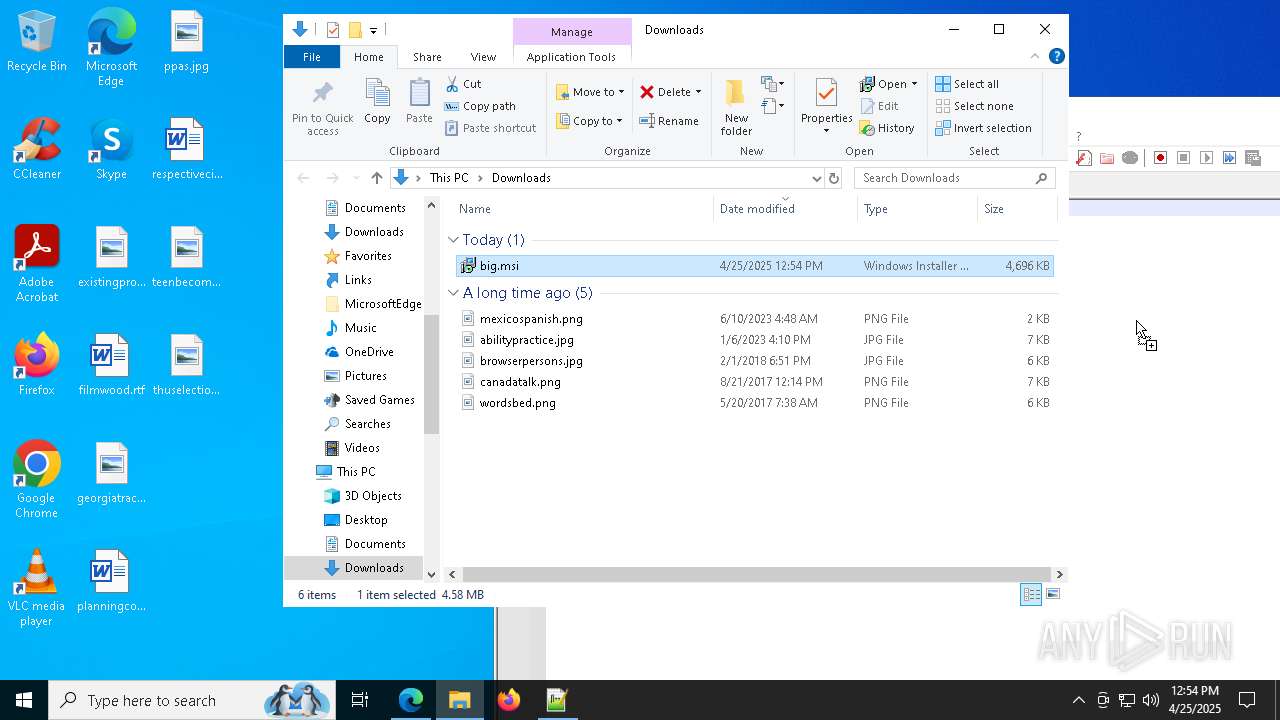Switch to the Share ribbon tab
Image resolution: width=1280 pixels, height=720 pixels.
[427, 57]
